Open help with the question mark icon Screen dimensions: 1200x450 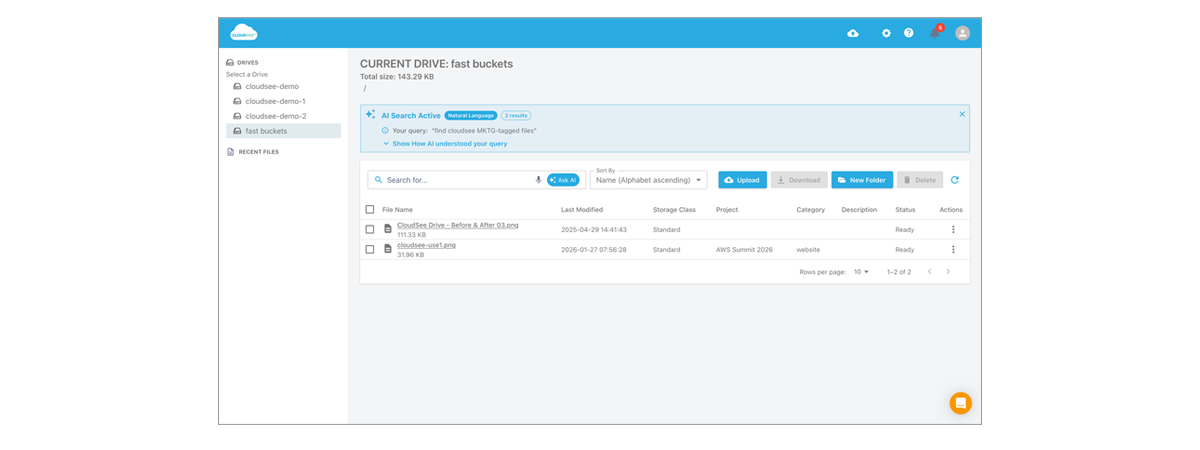click(909, 33)
